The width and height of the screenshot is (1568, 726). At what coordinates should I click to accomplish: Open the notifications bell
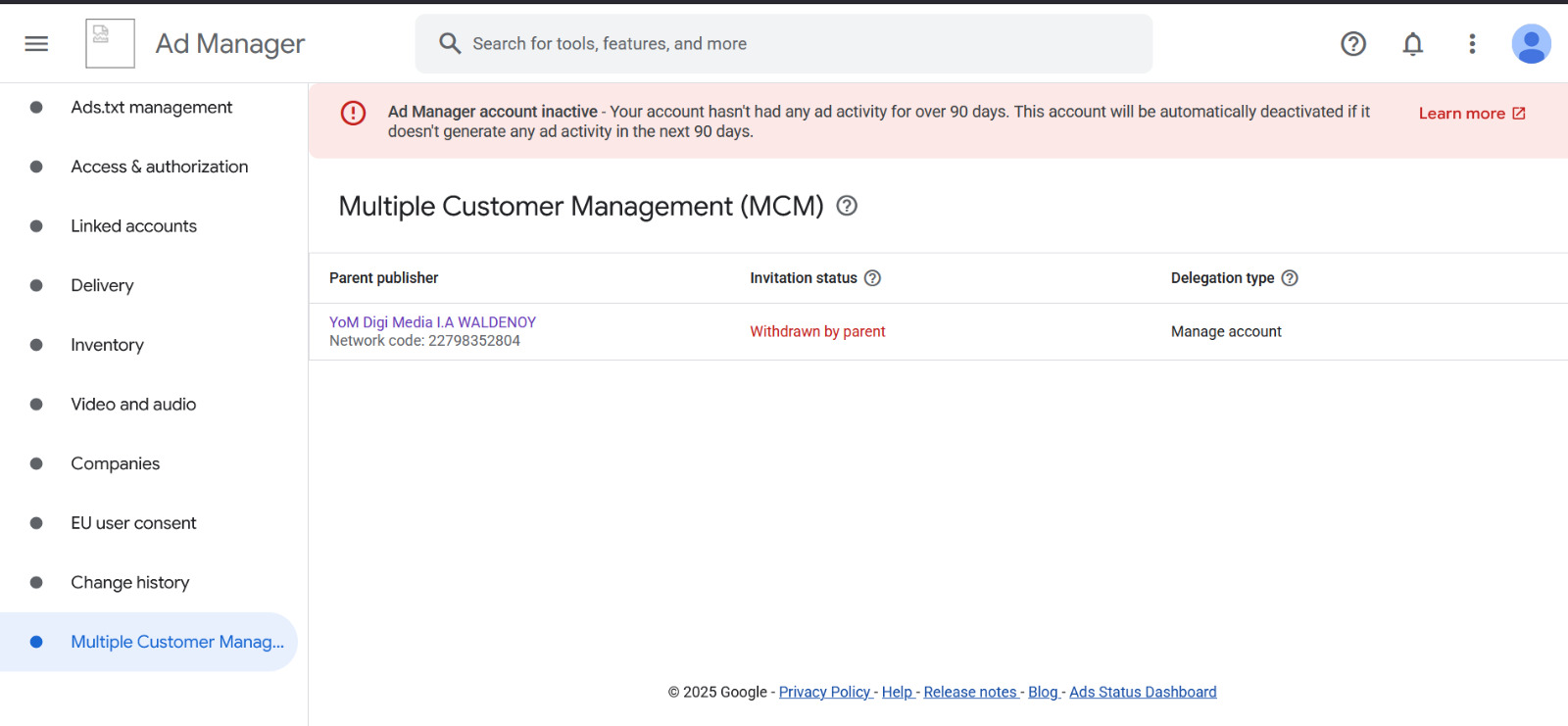click(1413, 43)
